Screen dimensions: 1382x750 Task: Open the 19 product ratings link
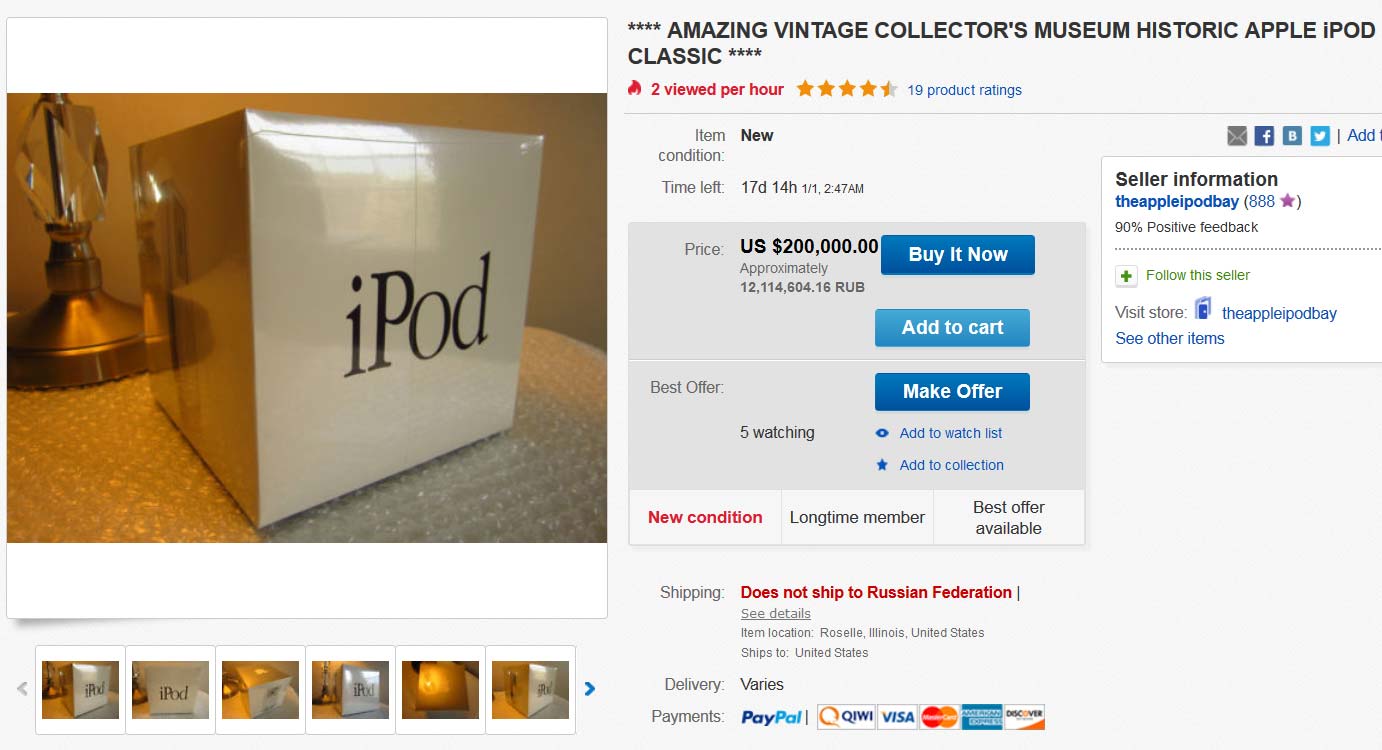click(964, 90)
